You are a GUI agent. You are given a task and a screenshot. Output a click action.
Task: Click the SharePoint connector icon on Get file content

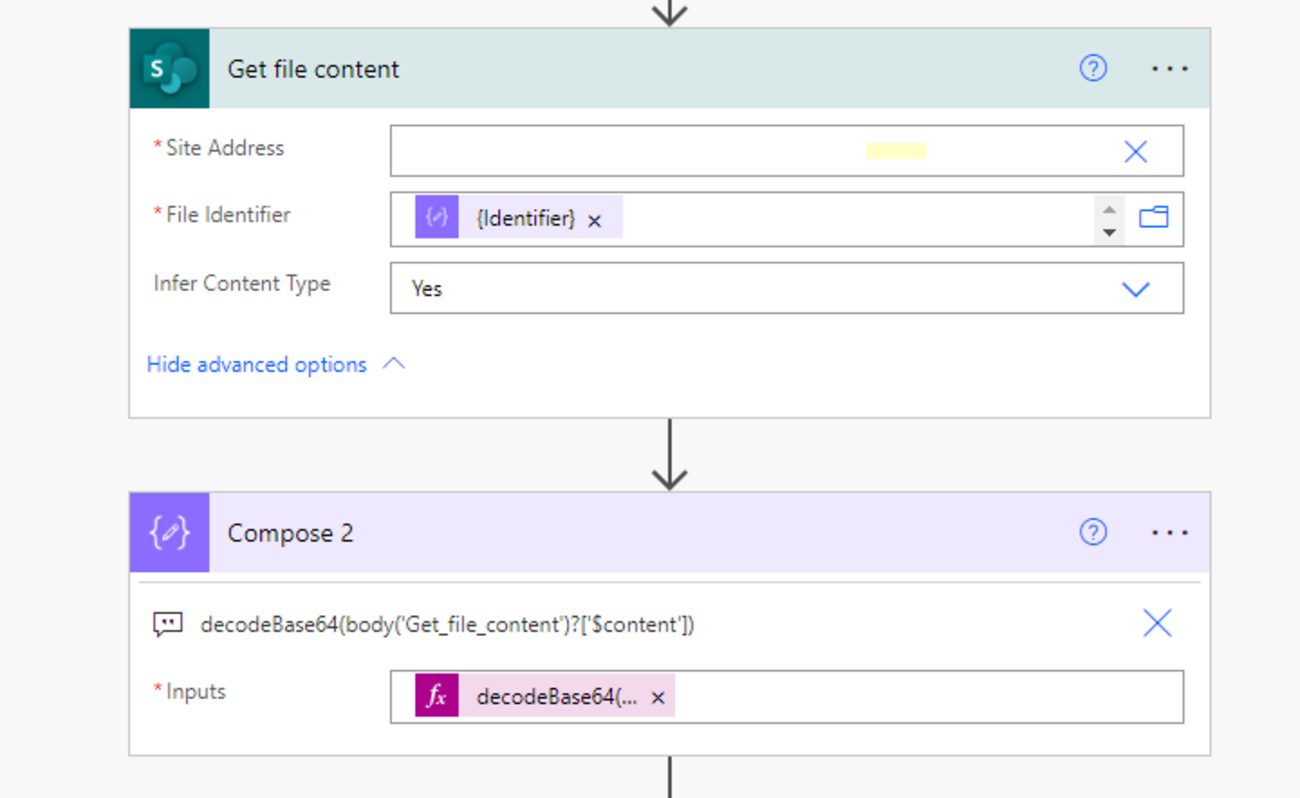(169, 68)
